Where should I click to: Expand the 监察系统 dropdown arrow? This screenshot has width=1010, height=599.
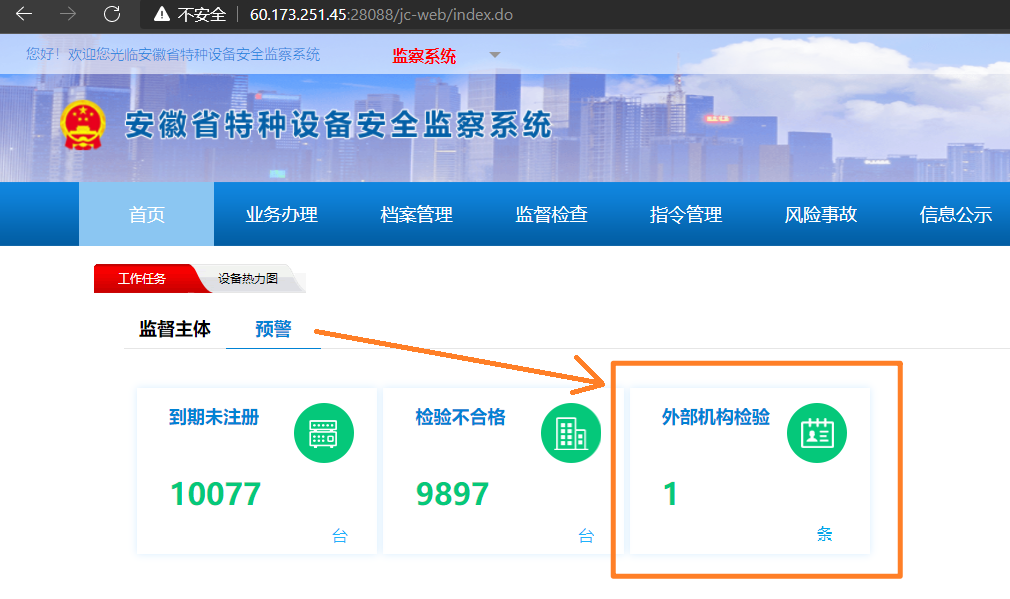495,55
